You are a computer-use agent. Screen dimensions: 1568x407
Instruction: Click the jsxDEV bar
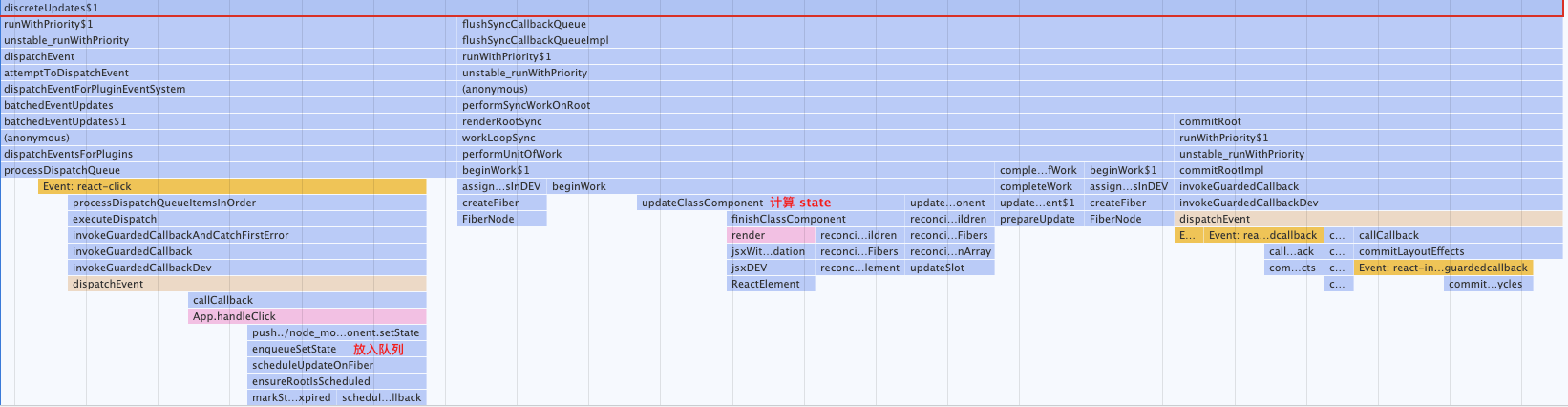[x=771, y=268]
